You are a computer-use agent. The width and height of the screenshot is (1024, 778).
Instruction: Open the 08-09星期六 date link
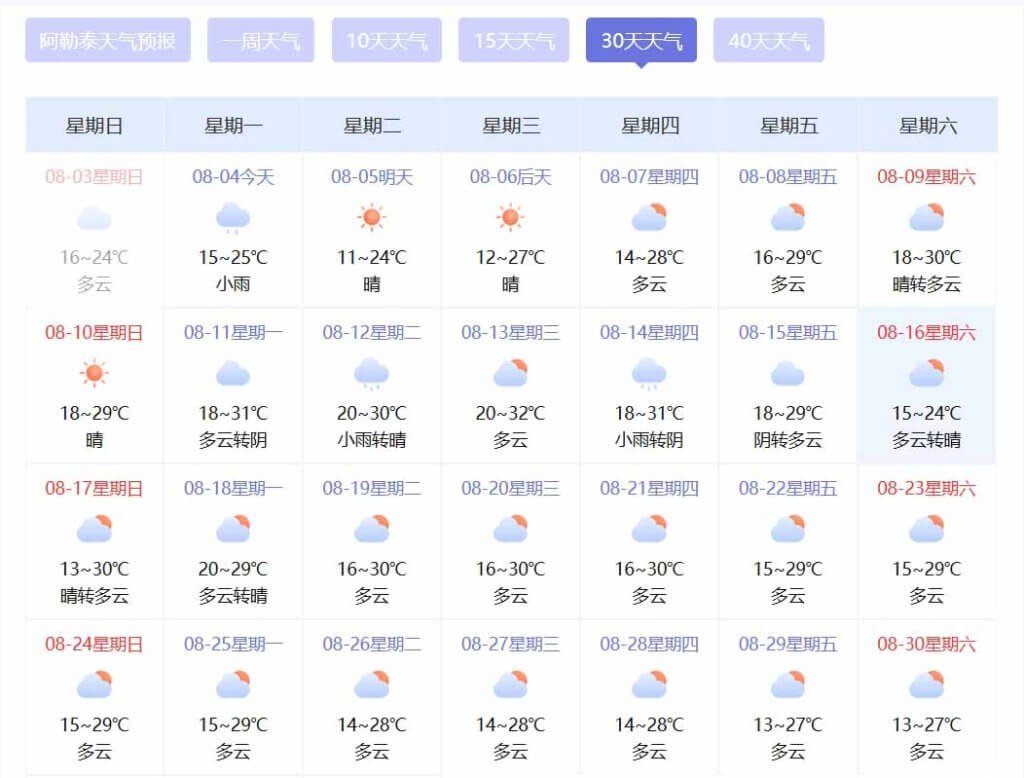[927, 177]
